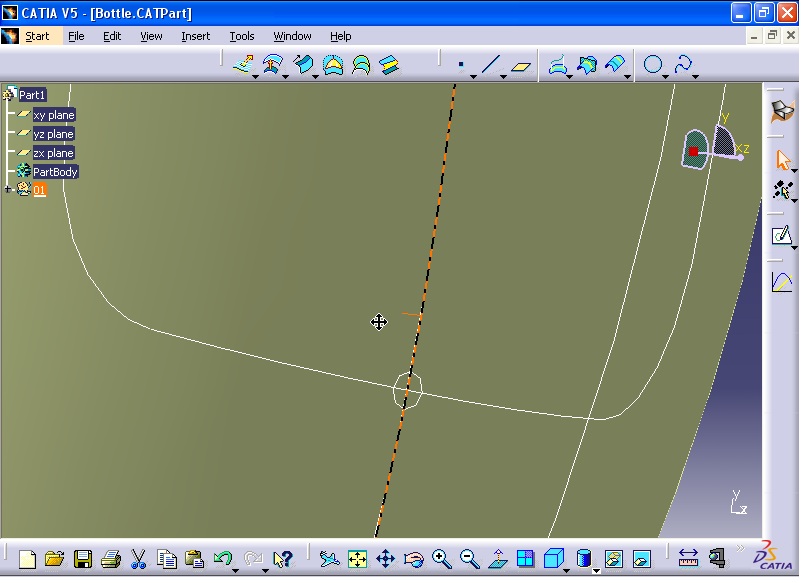Open the Start menu
Image resolution: width=801 pixels, height=583 pixels.
(x=37, y=36)
